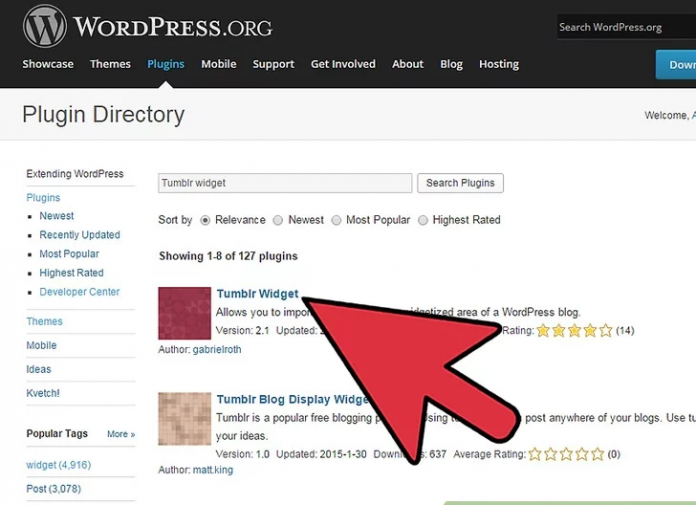Choose the Highest Rated sort radio button
Viewport: 696px width, 505px height.
coord(423,220)
